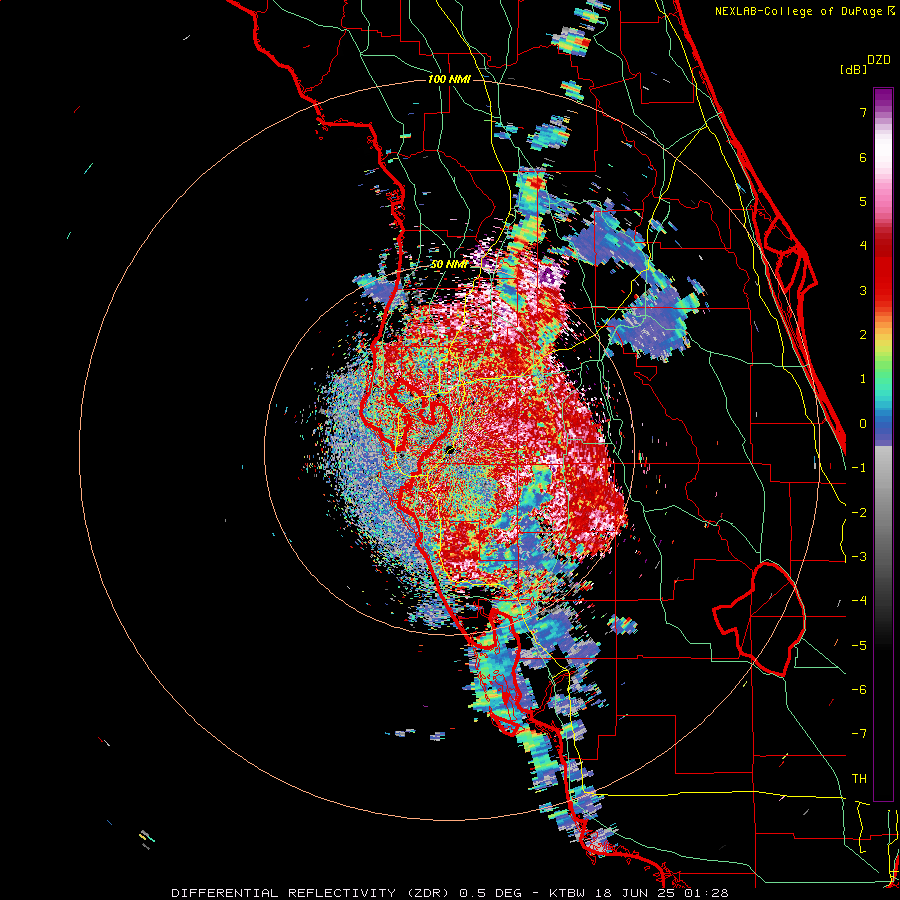
Task: Click the -1 value on the color scale
Action: (859, 468)
